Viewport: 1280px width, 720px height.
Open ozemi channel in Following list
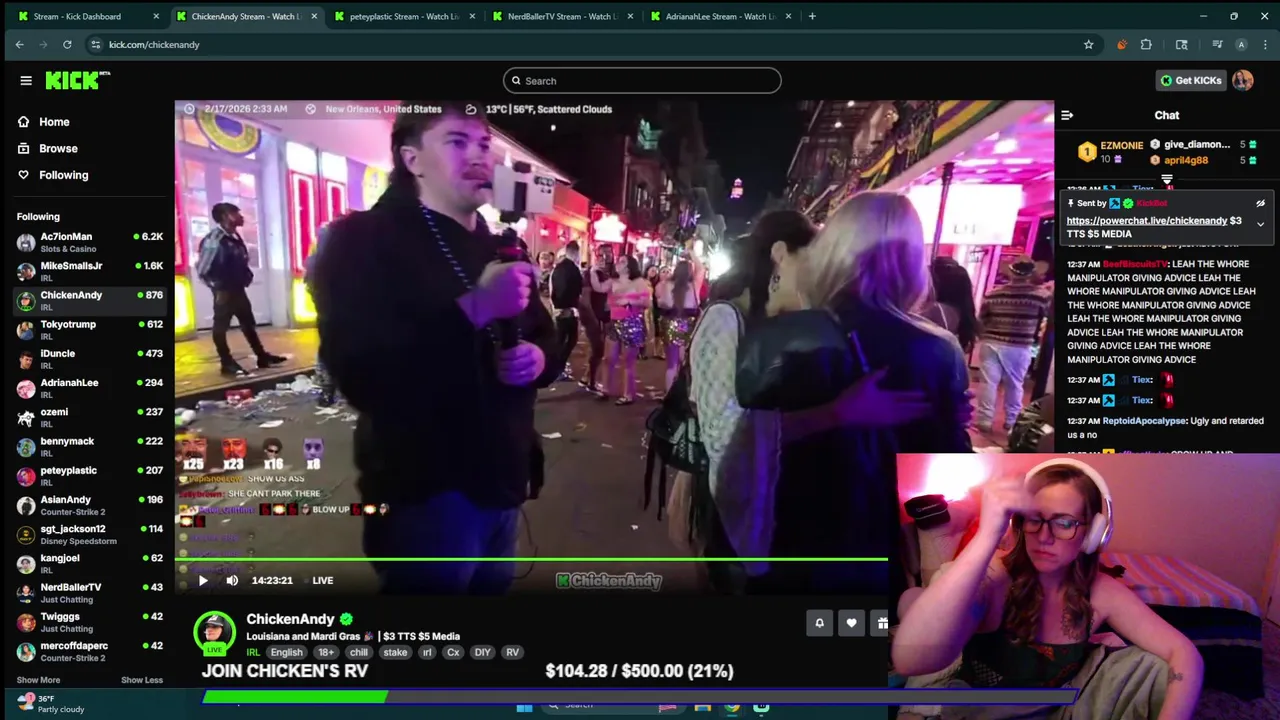point(89,417)
